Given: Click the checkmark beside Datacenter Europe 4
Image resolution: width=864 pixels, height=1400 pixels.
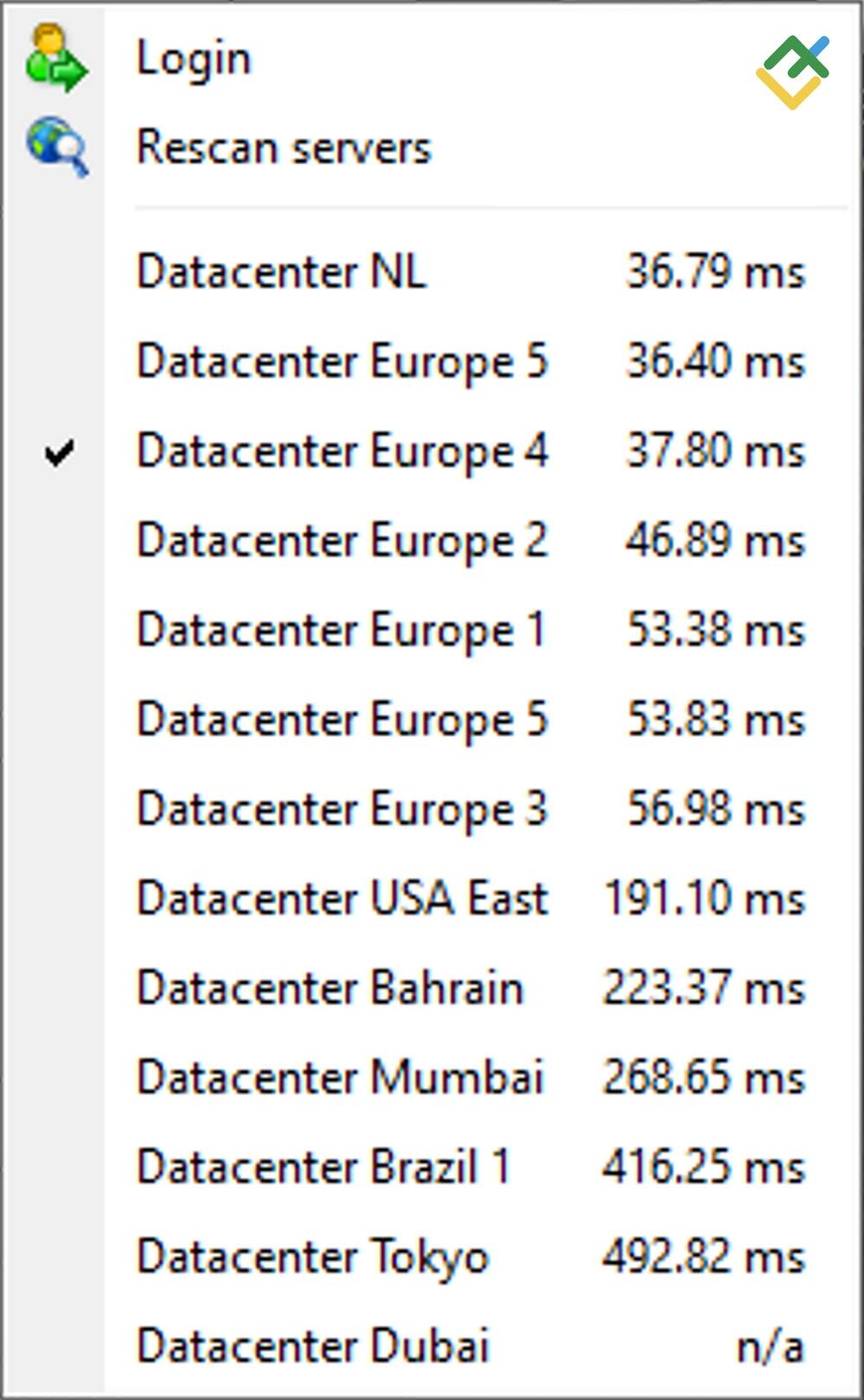Looking at the screenshot, I should [x=59, y=452].
